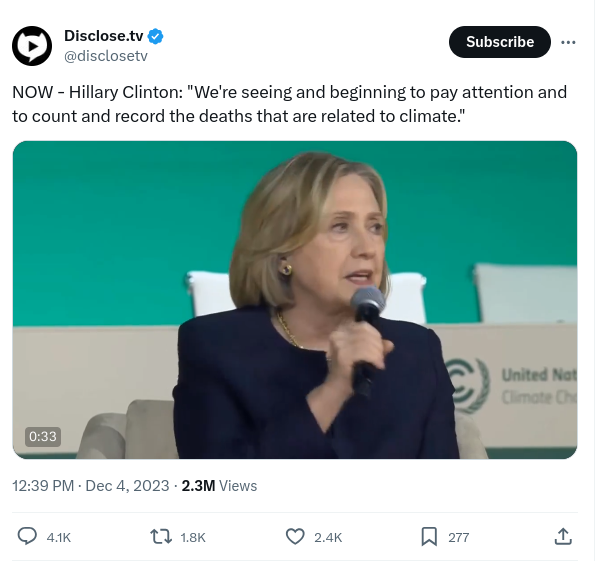The width and height of the screenshot is (602, 561).
Task: Open the three-dot more options menu
Action: (x=569, y=42)
